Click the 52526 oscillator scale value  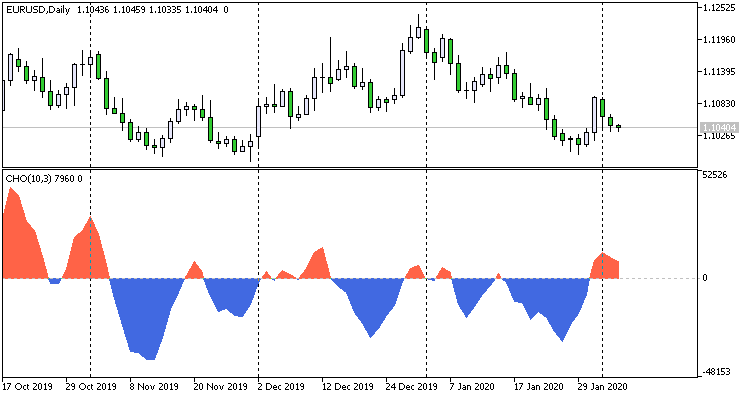715,175
